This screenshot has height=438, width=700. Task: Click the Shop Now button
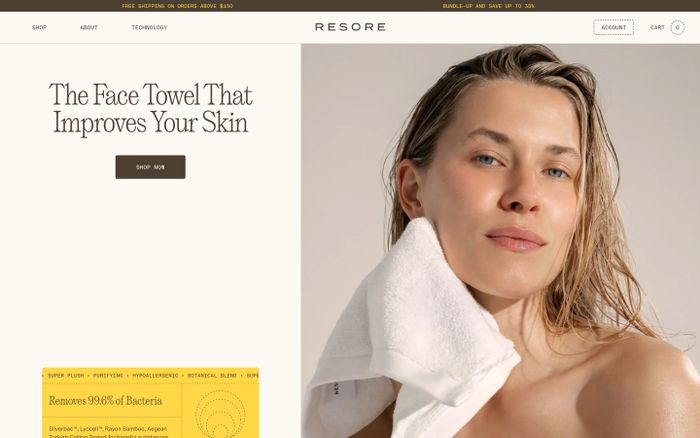150,167
